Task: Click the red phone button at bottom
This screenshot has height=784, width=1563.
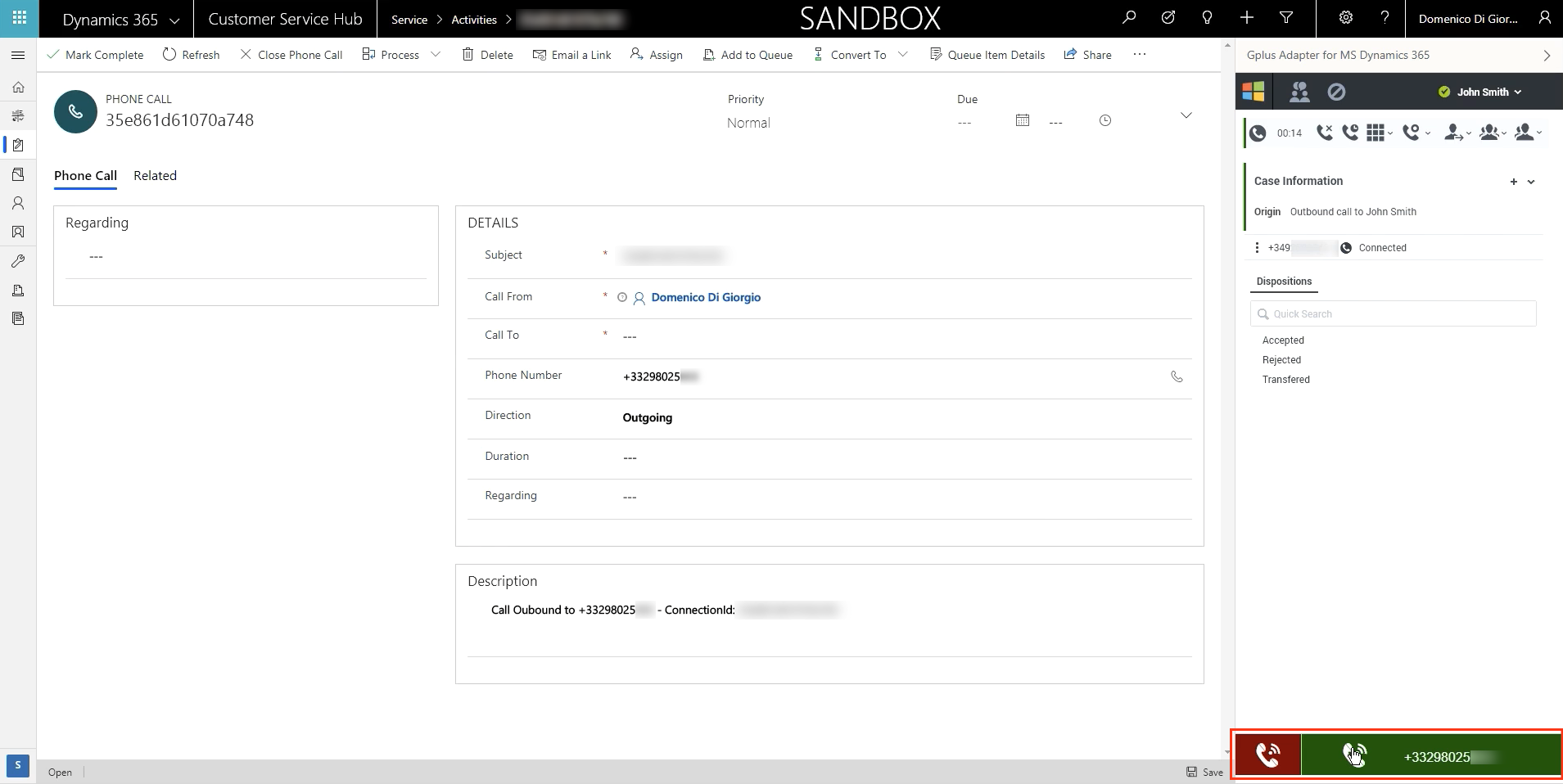Action: coord(1268,755)
